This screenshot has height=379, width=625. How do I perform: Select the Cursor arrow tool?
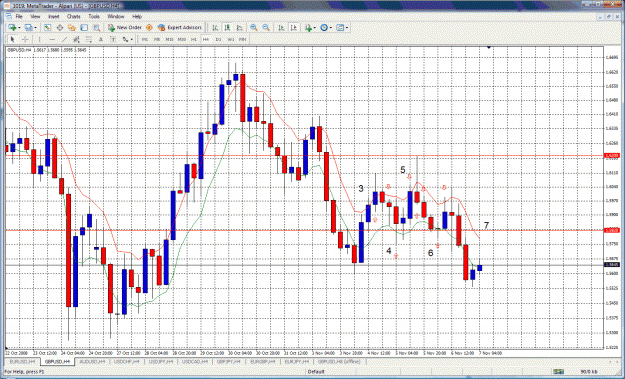click(x=12, y=39)
